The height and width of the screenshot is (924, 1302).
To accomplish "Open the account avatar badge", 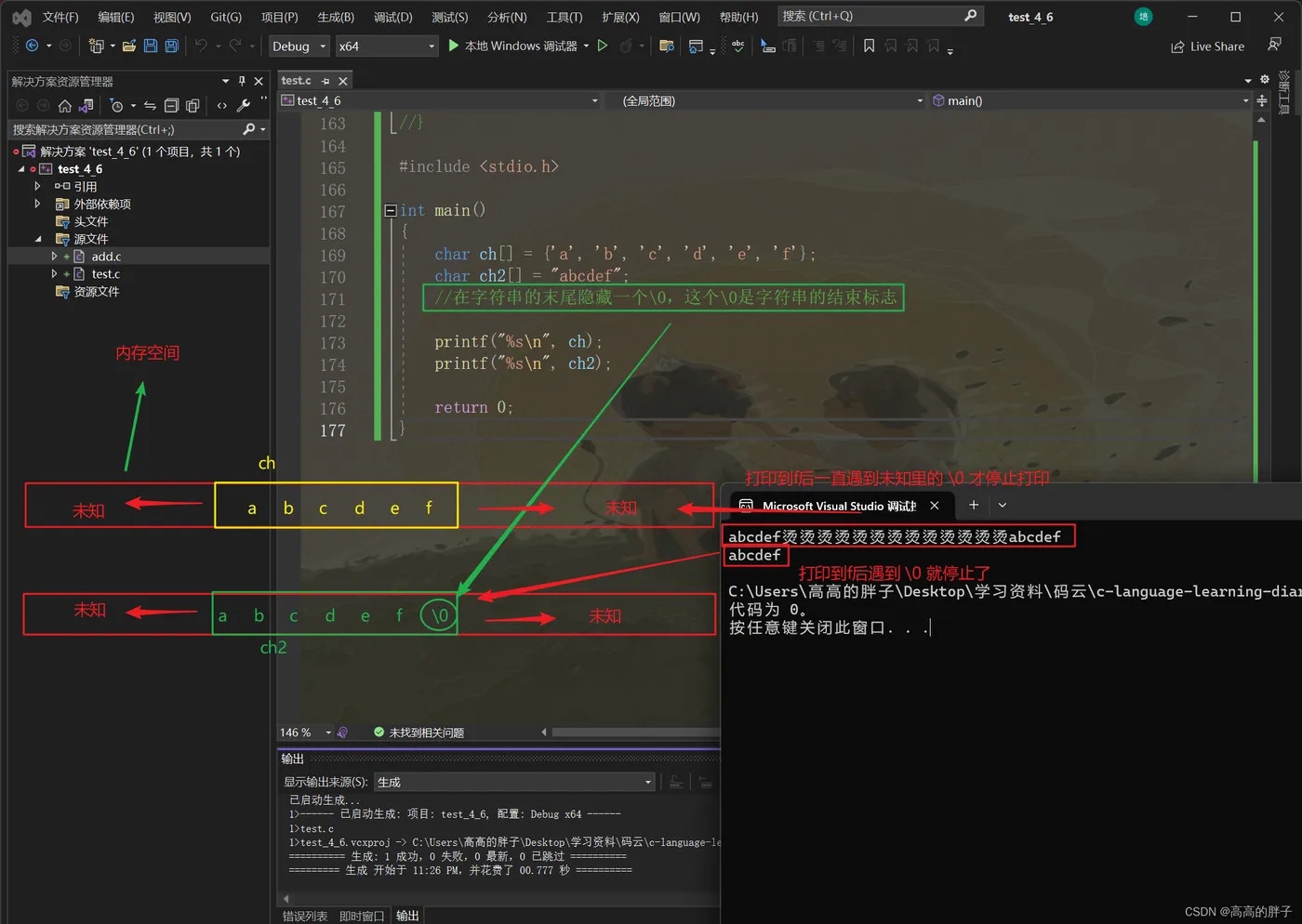I will click(1144, 17).
